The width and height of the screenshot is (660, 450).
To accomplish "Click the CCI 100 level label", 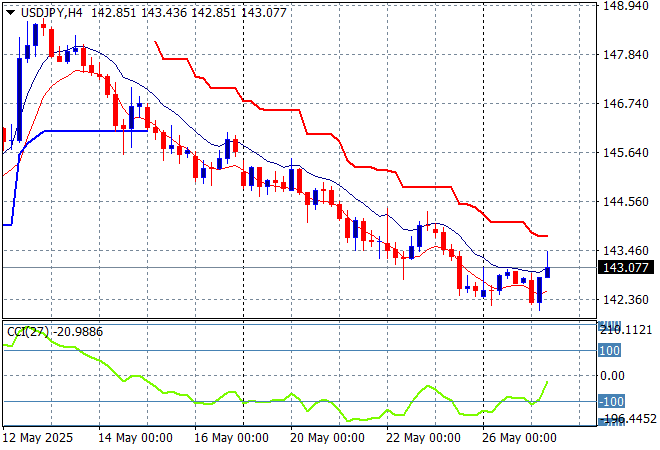I will click(x=609, y=350).
